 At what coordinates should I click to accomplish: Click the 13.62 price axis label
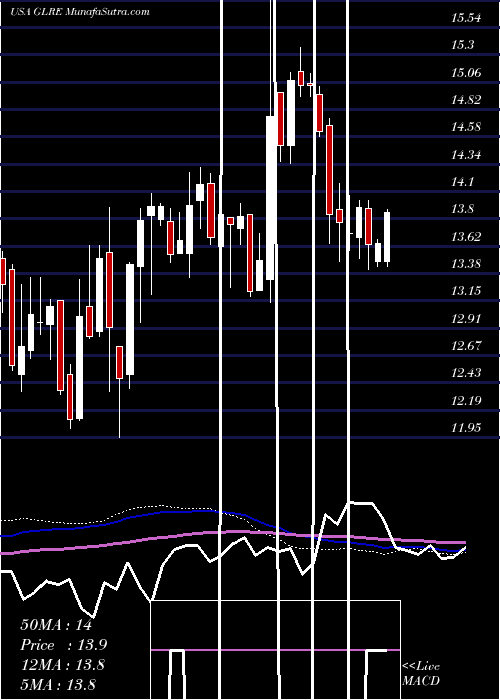pyautogui.click(x=466, y=237)
